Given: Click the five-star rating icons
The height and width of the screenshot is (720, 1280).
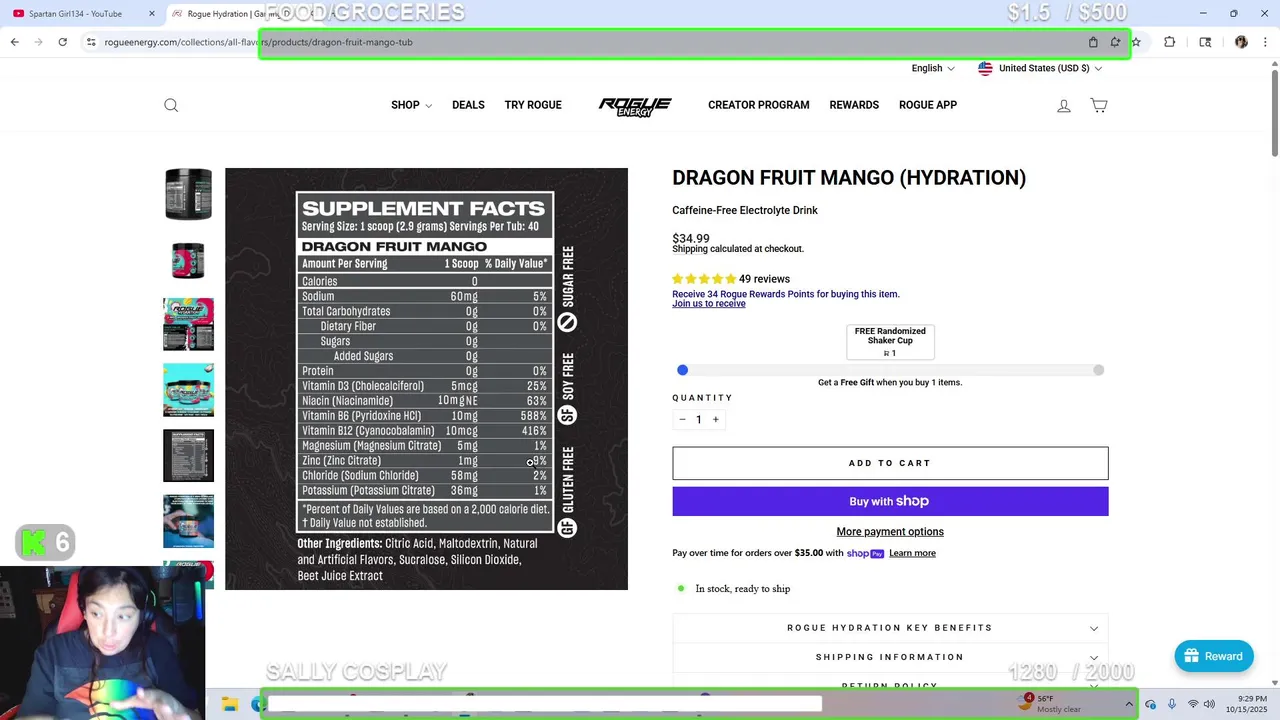Looking at the screenshot, I should [x=704, y=279].
